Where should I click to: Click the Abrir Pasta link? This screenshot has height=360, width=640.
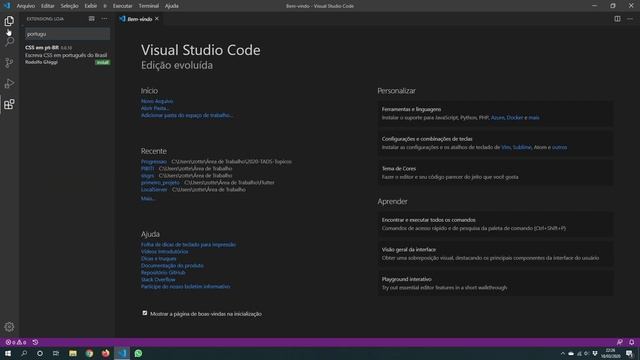coord(155,108)
